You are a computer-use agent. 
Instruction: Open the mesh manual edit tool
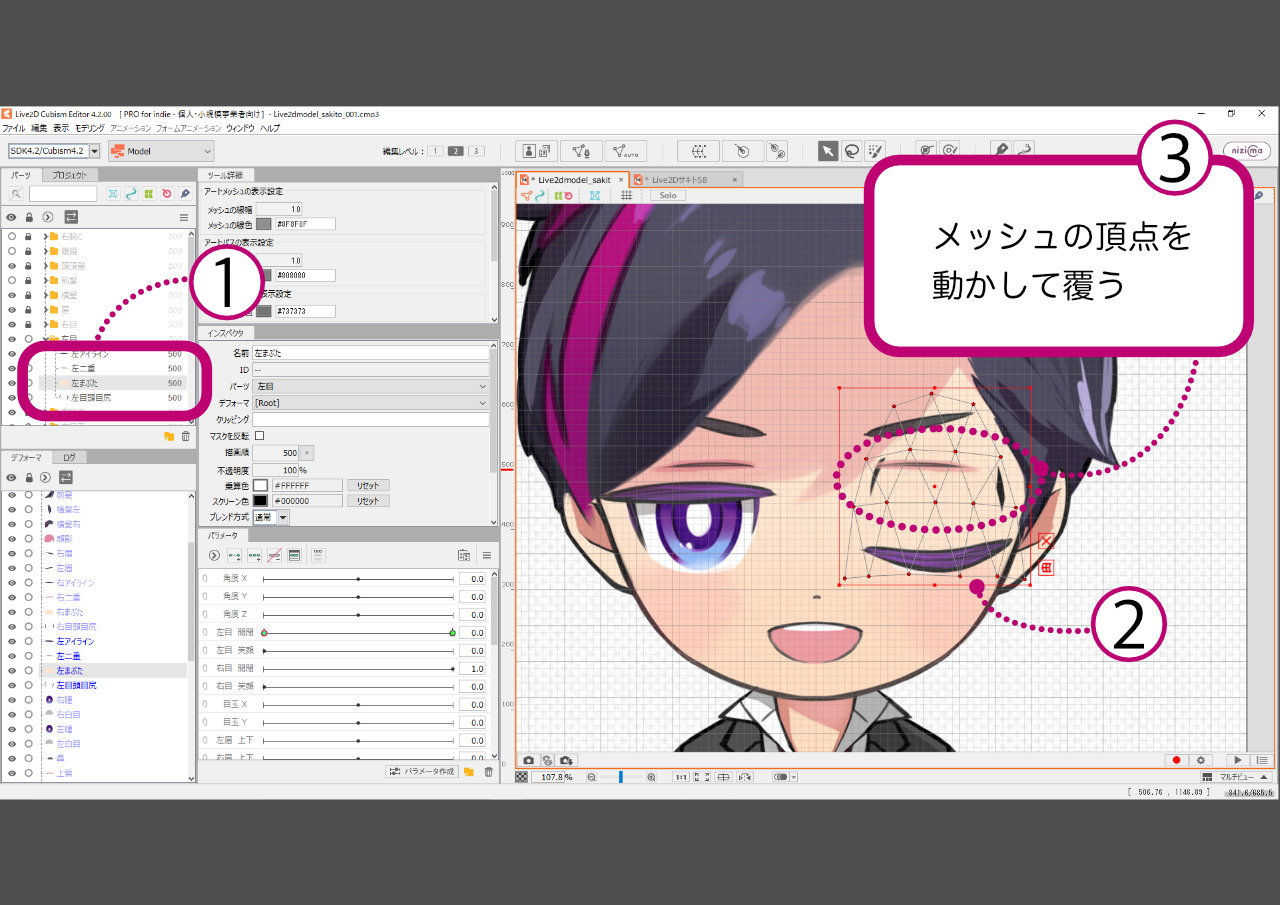581,150
